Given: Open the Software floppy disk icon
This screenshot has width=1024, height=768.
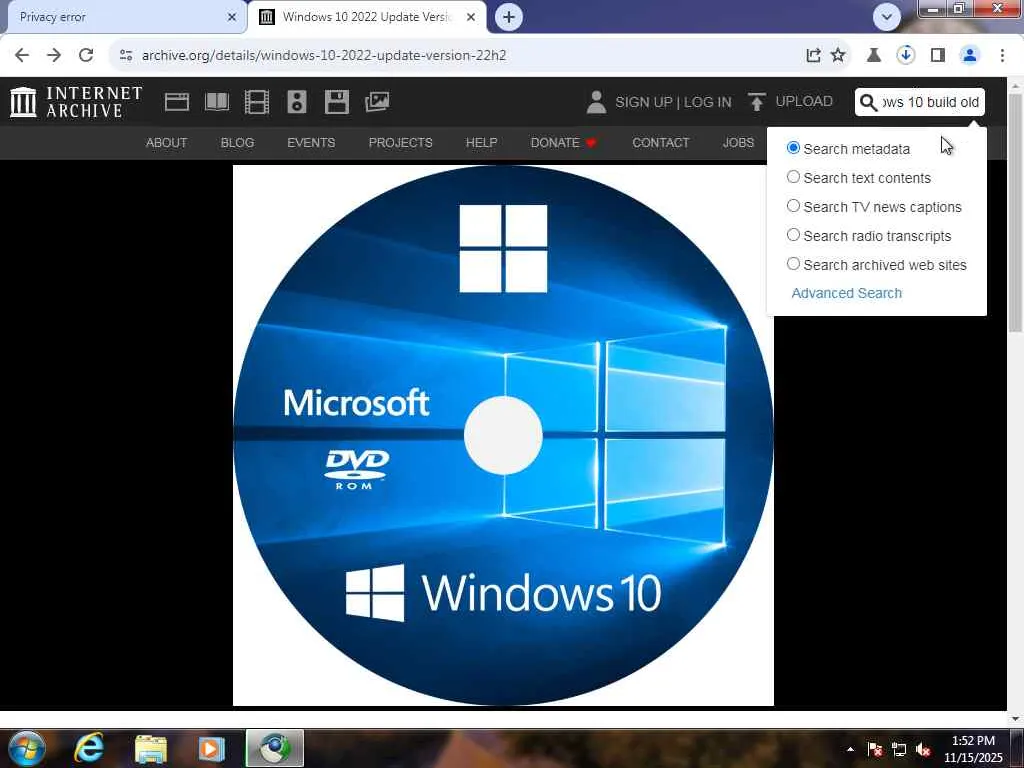Looking at the screenshot, I should click(x=337, y=102).
